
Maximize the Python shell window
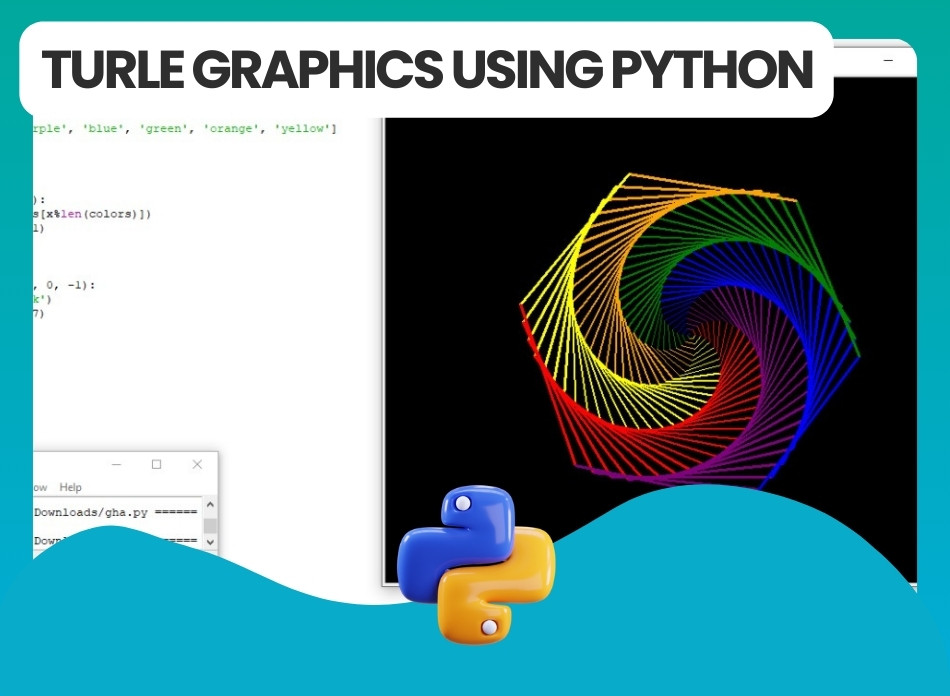click(156, 464)
